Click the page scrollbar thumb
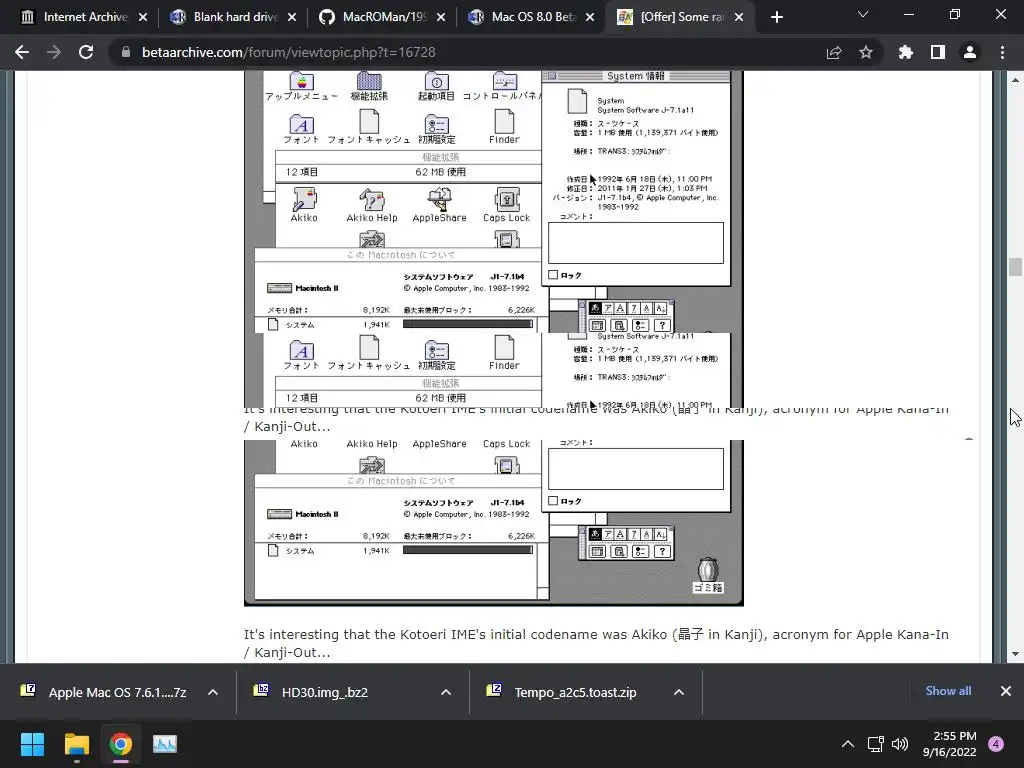This screenshot has width=1024, height=768. pyautogui.click(x=1015, y=266)
